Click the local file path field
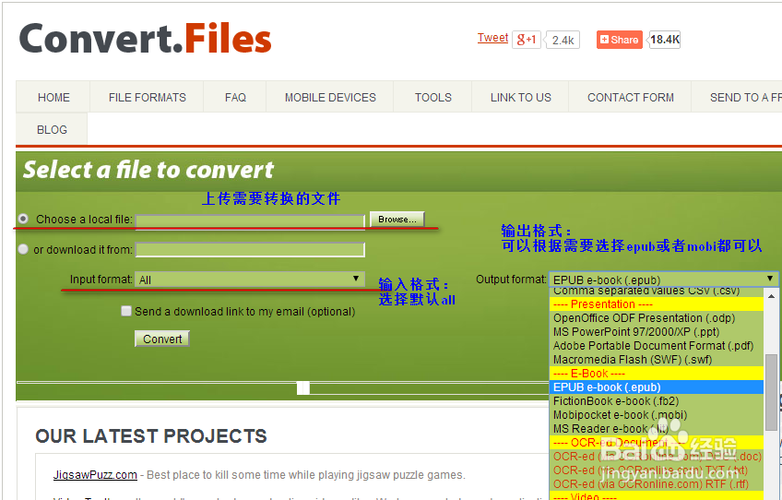782x500 pixels. tap(250, 221)
